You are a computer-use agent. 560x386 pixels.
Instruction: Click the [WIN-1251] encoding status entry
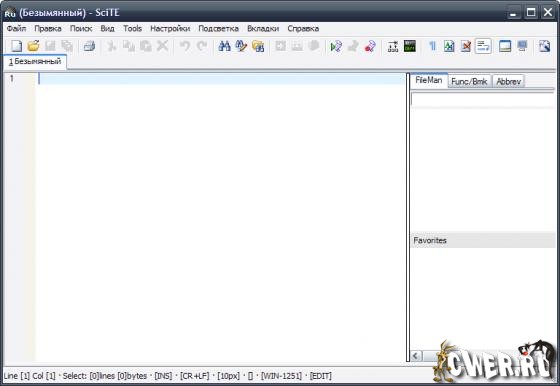coord(281,376)
